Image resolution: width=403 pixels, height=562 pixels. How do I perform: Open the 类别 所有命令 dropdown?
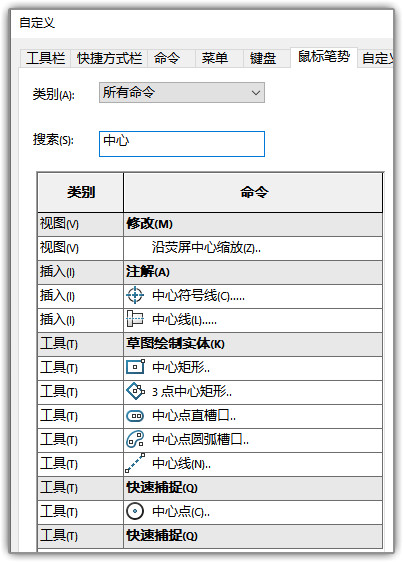182,92
